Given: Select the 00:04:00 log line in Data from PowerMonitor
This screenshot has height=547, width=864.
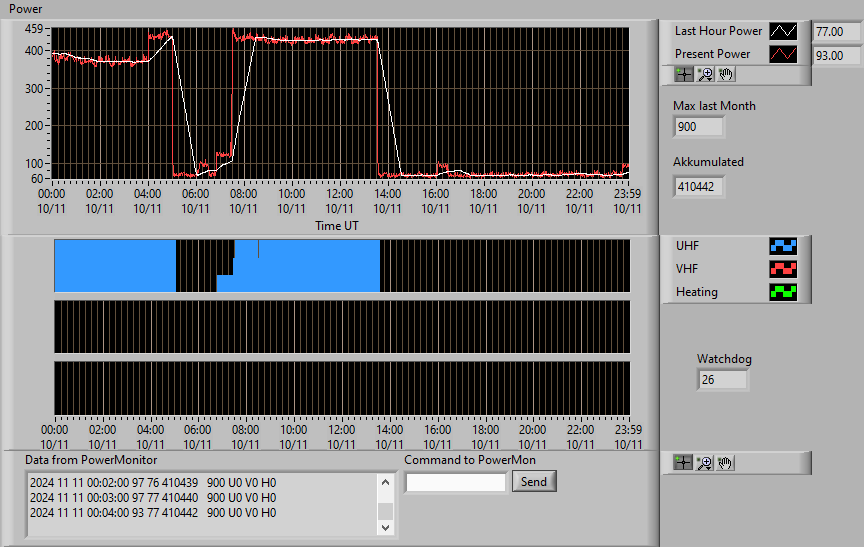Looking at the screenshot, I should click(x=153, y=513).
